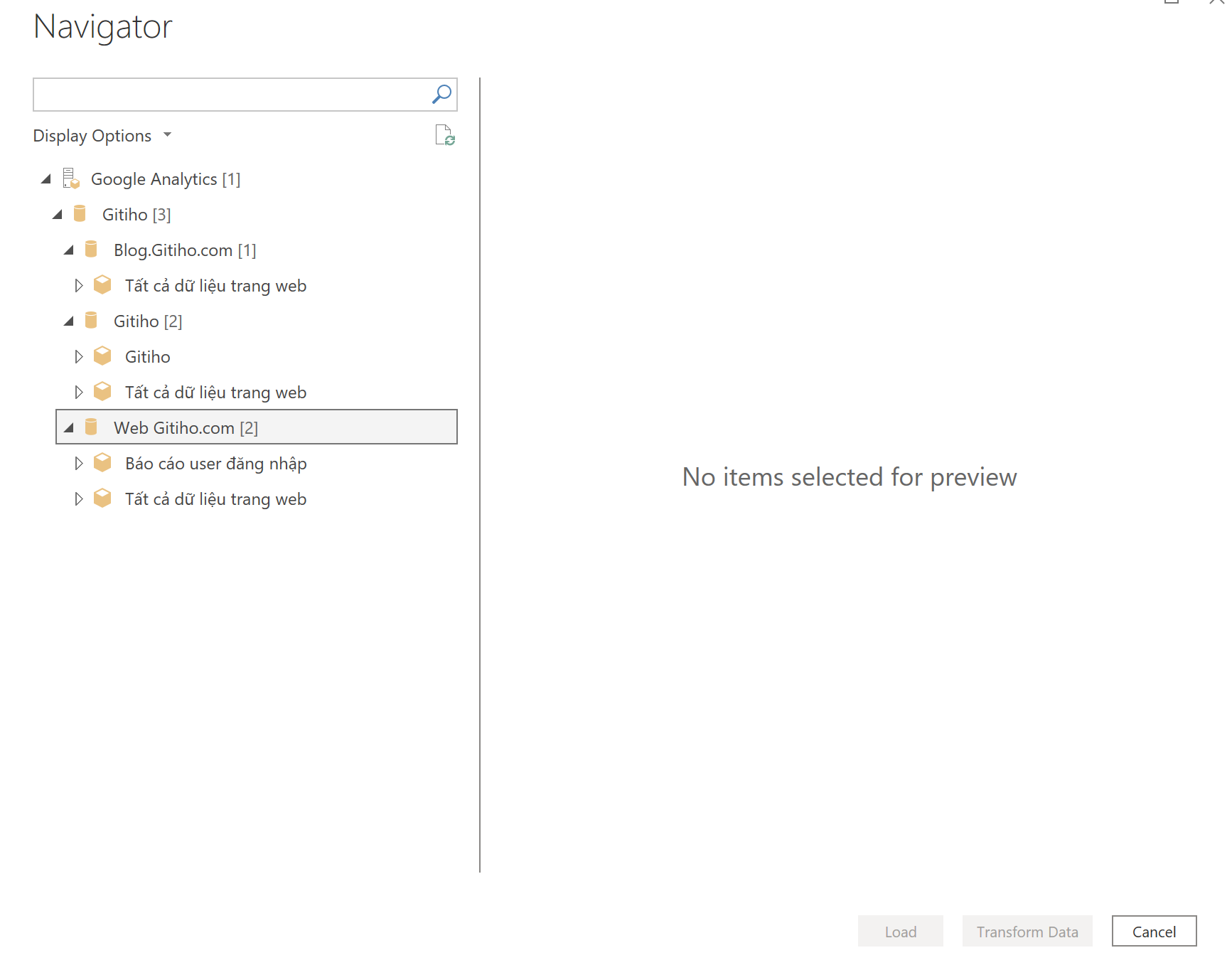Click the Transform Data button
The height and width of the screenshot is (970, 1232).
1027,931
